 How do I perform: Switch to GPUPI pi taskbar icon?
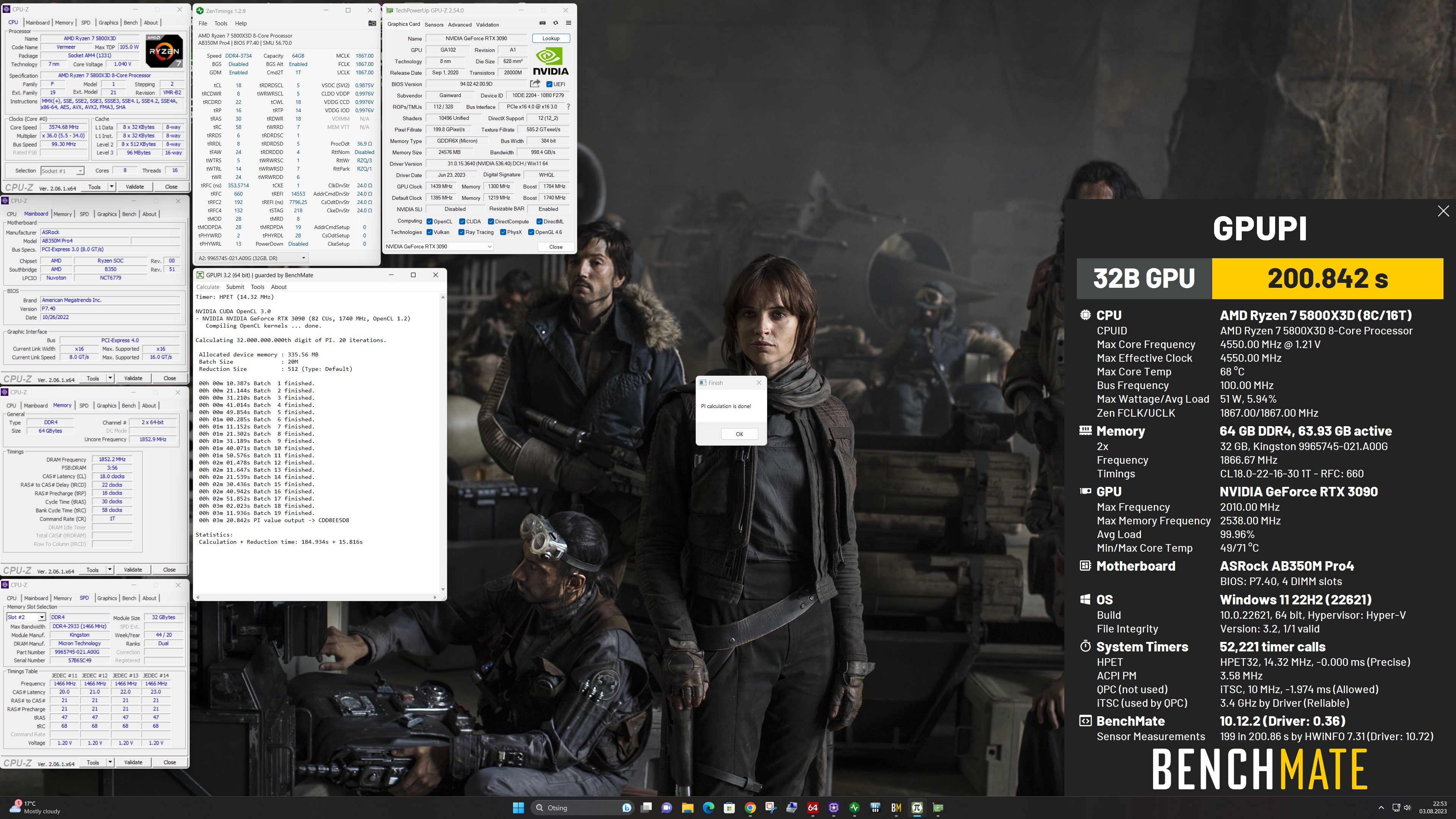(x=917, y=807)
